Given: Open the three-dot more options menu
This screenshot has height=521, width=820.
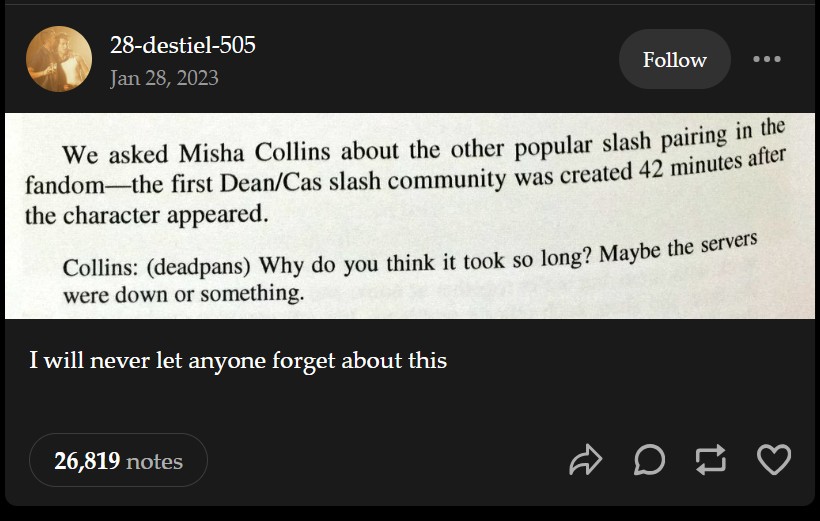Looking at the screenshot, I should pos(767,60).
